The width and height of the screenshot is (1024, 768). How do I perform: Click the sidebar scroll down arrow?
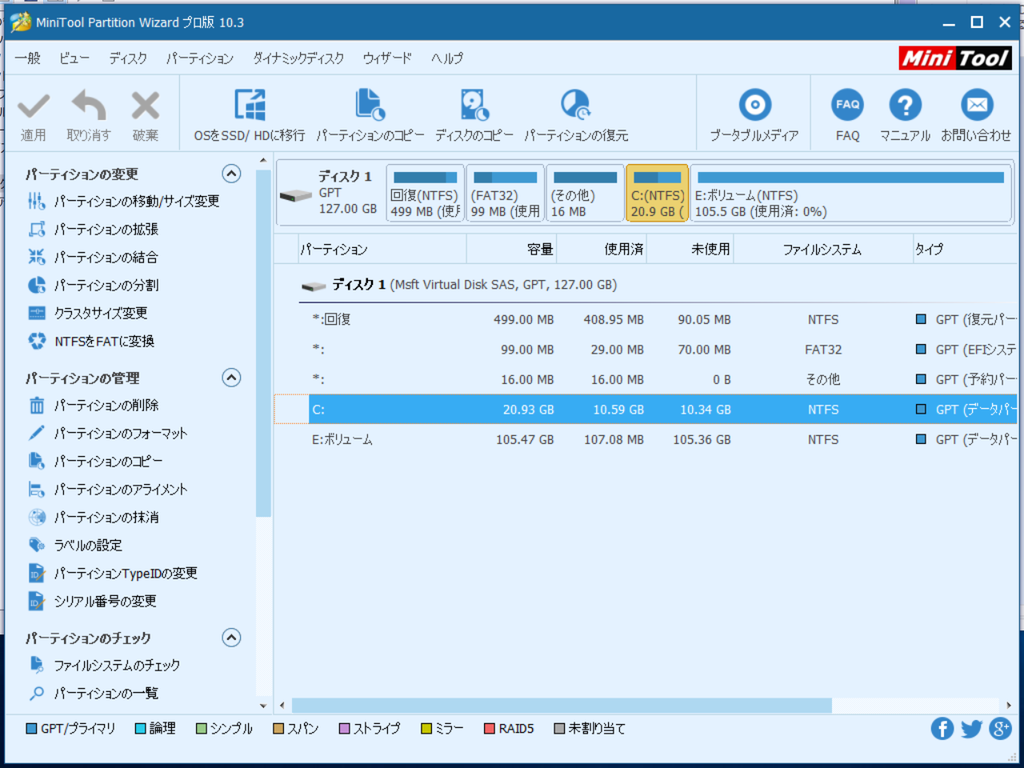[263, 706]
